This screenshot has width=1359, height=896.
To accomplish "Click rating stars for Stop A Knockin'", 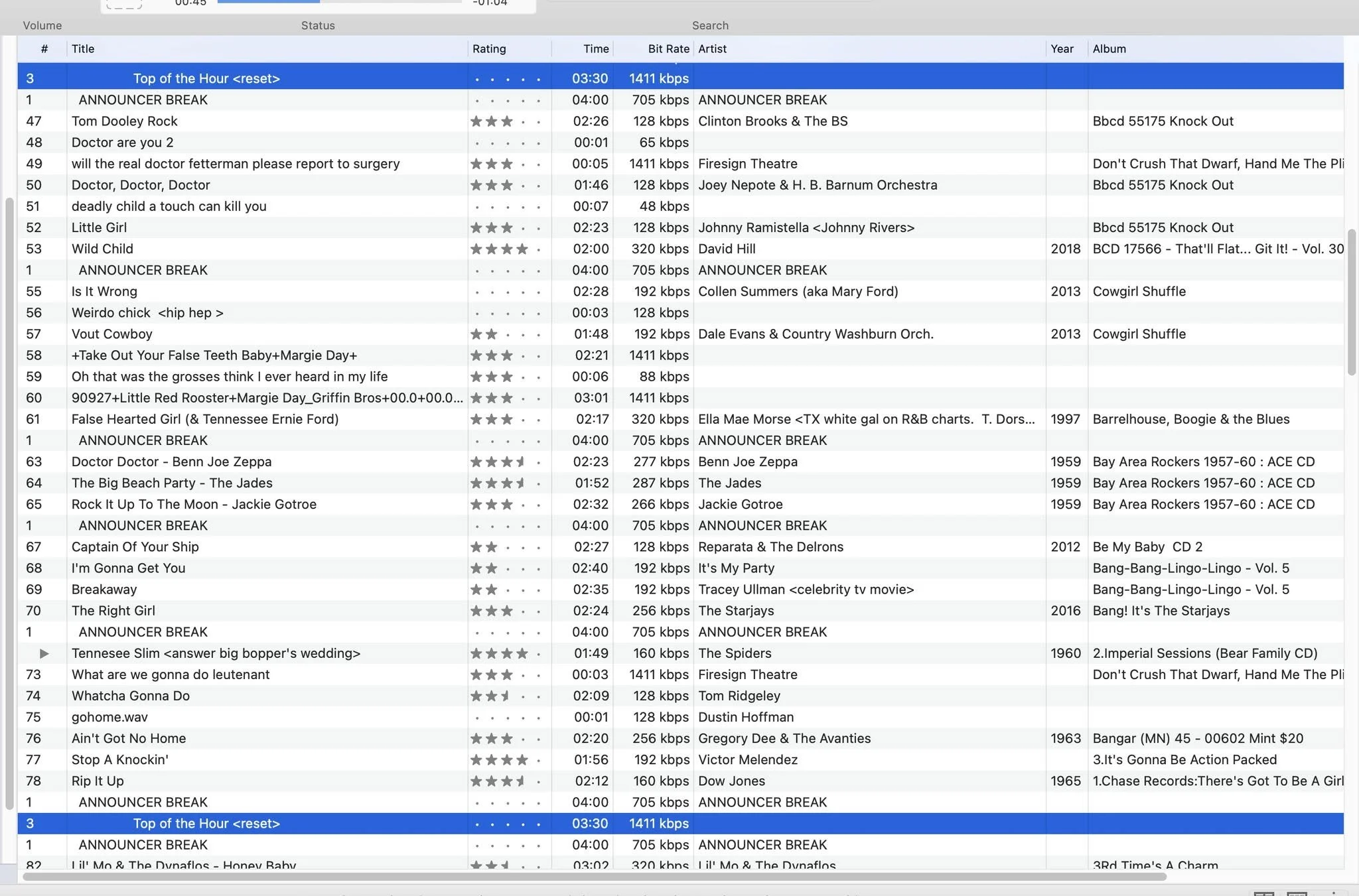I will (x=507, y=760).
